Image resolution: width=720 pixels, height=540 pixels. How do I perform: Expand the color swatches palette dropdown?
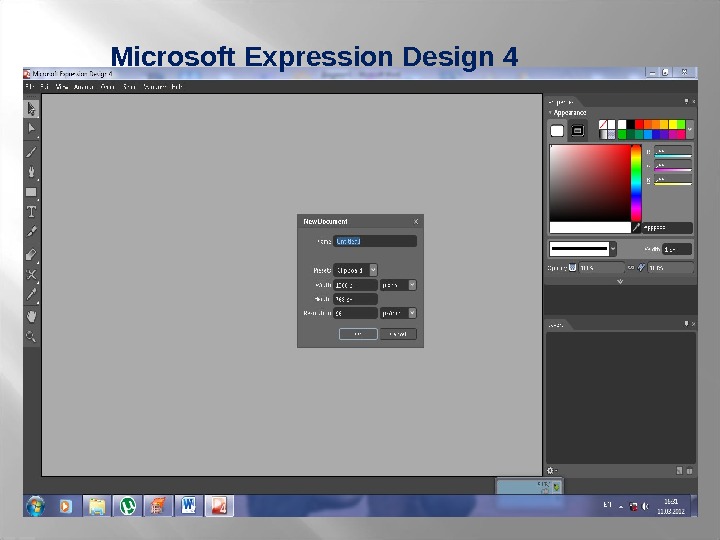(689, 129)
